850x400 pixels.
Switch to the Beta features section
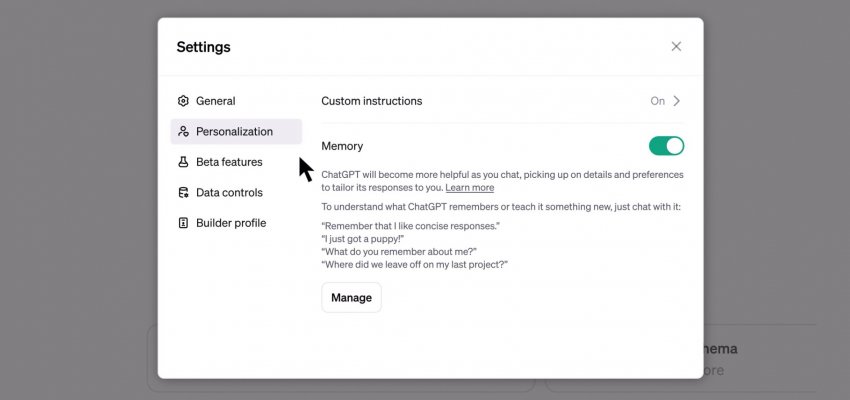pos(229,162)
